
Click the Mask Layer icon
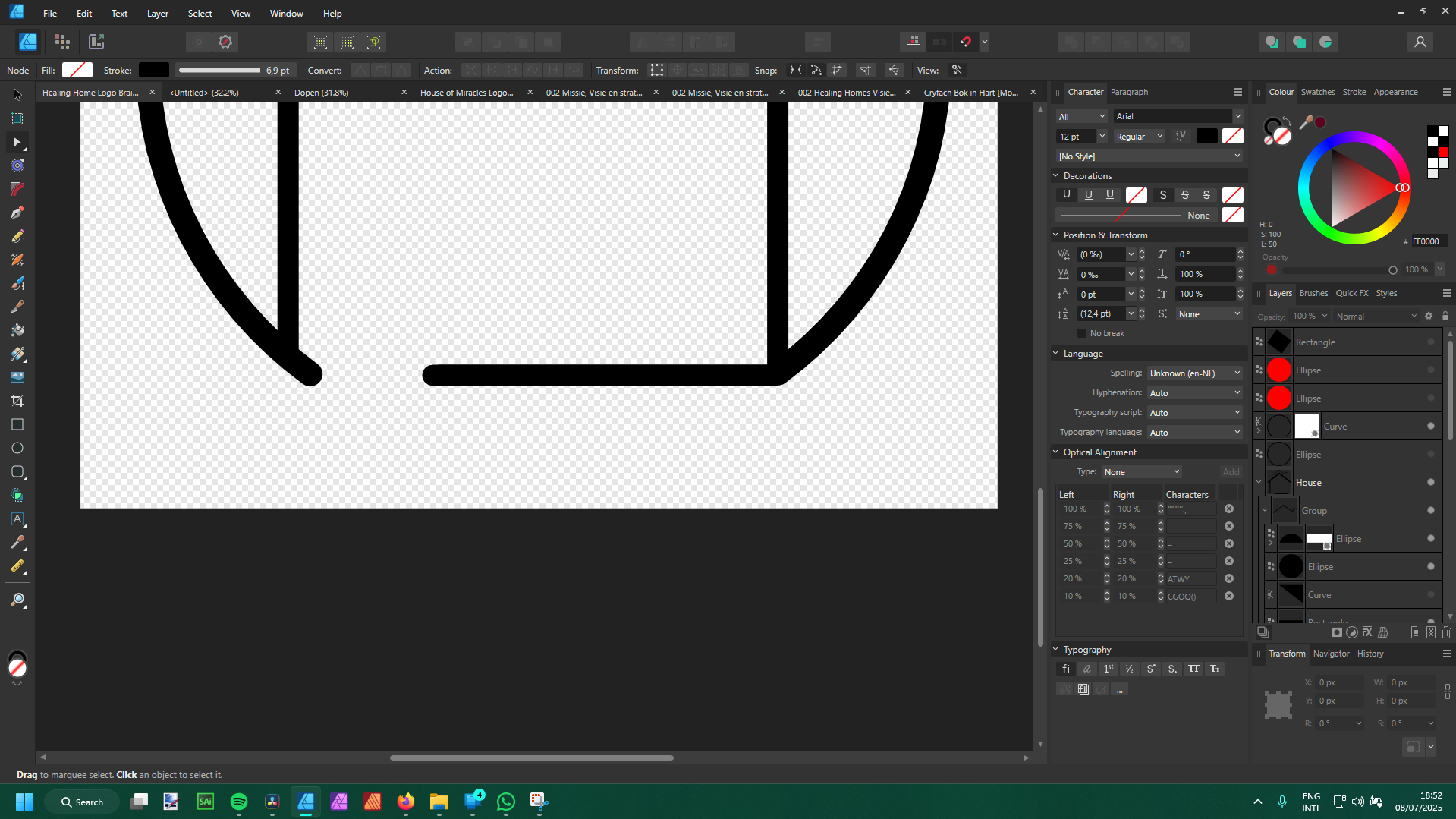[1337, 632]
